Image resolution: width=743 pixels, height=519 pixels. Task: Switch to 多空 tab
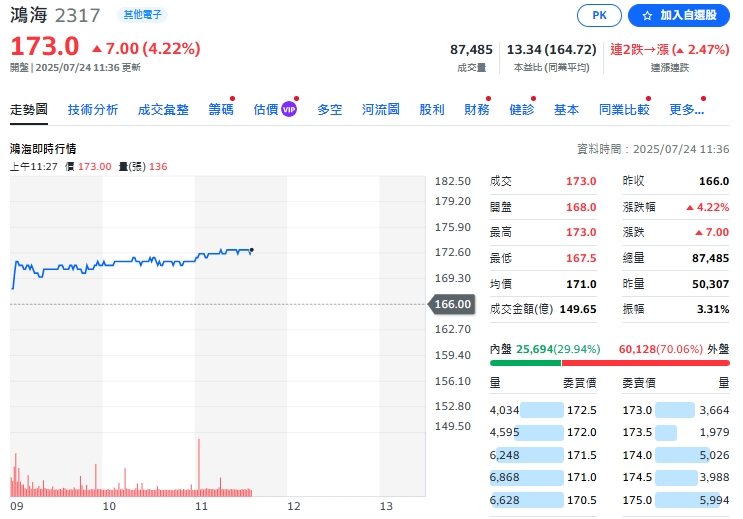330,109
